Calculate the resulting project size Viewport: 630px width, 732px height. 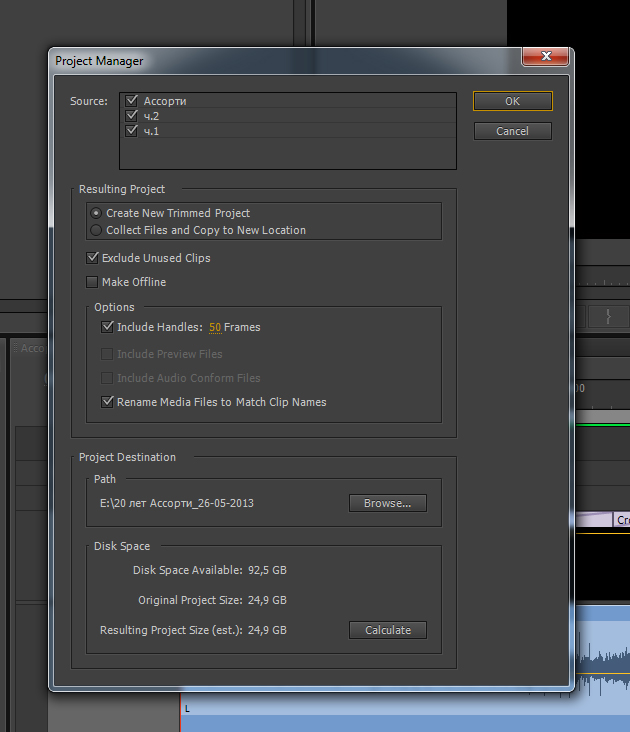[388, 630]
